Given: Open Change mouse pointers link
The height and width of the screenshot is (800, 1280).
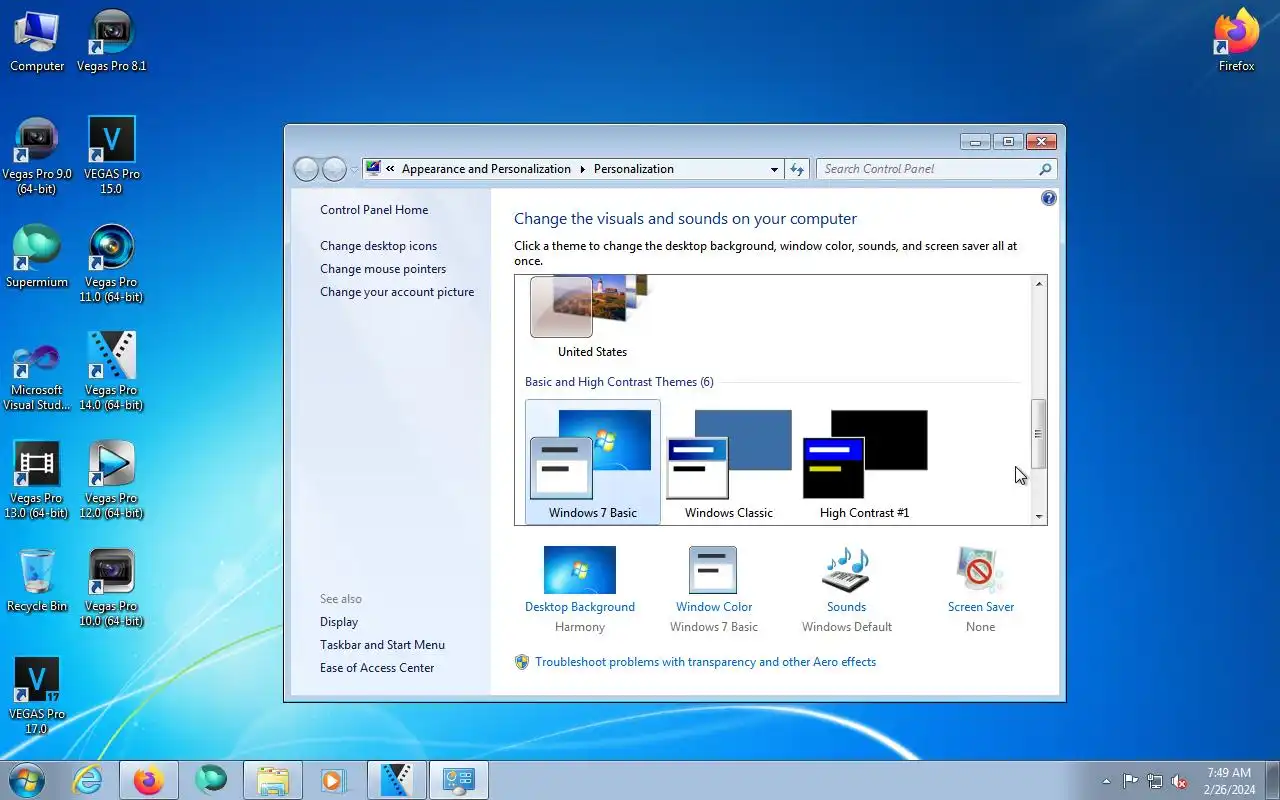Looking at the screenshot, I should [x=383, y=269].
